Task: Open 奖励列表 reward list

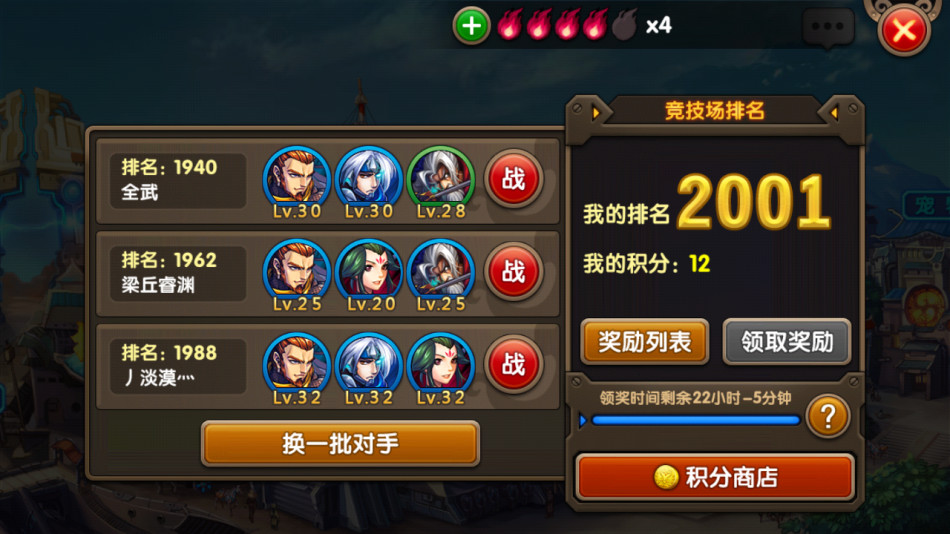Action: 645,342
